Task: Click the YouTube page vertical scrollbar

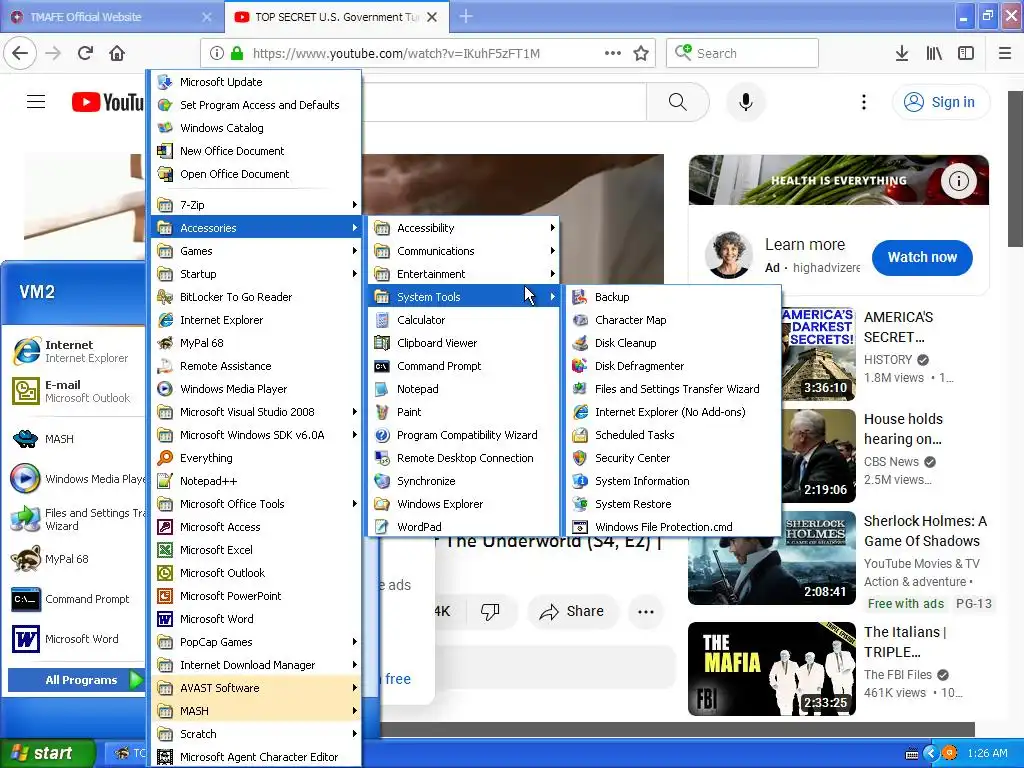Action: coord(1015,168)
